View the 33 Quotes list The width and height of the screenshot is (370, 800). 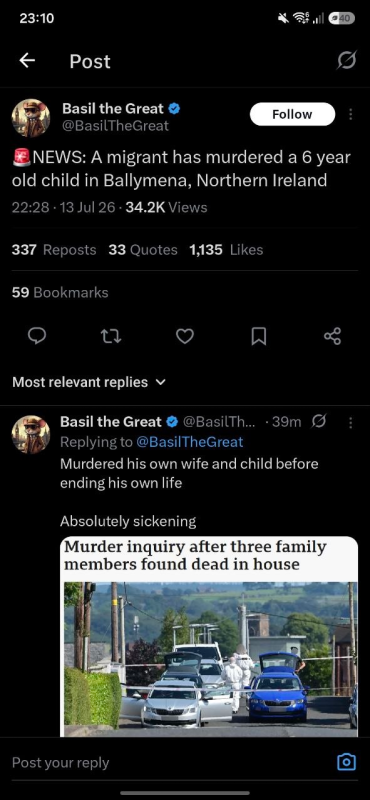click(143, 250)
